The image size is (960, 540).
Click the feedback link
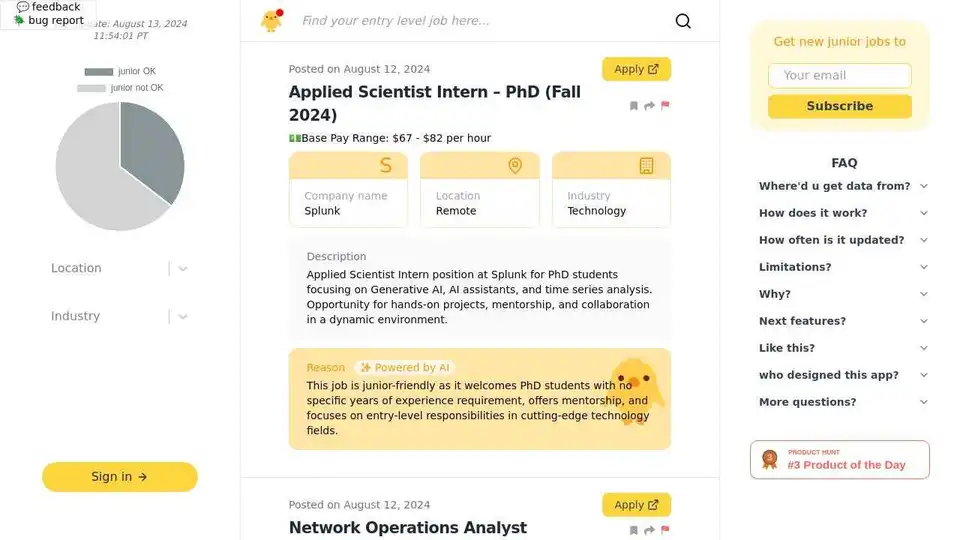[x=48, y=7]
